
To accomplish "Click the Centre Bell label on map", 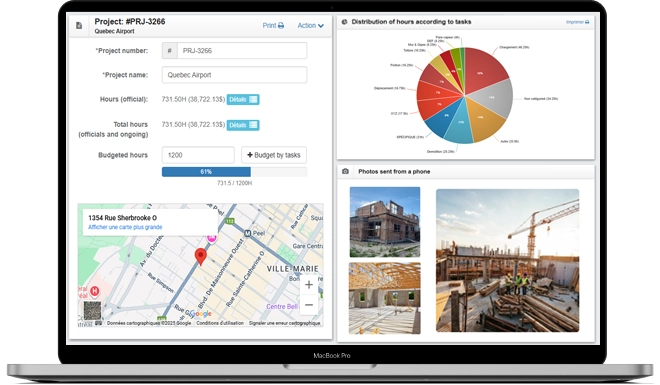I will [x=282, y=306].
